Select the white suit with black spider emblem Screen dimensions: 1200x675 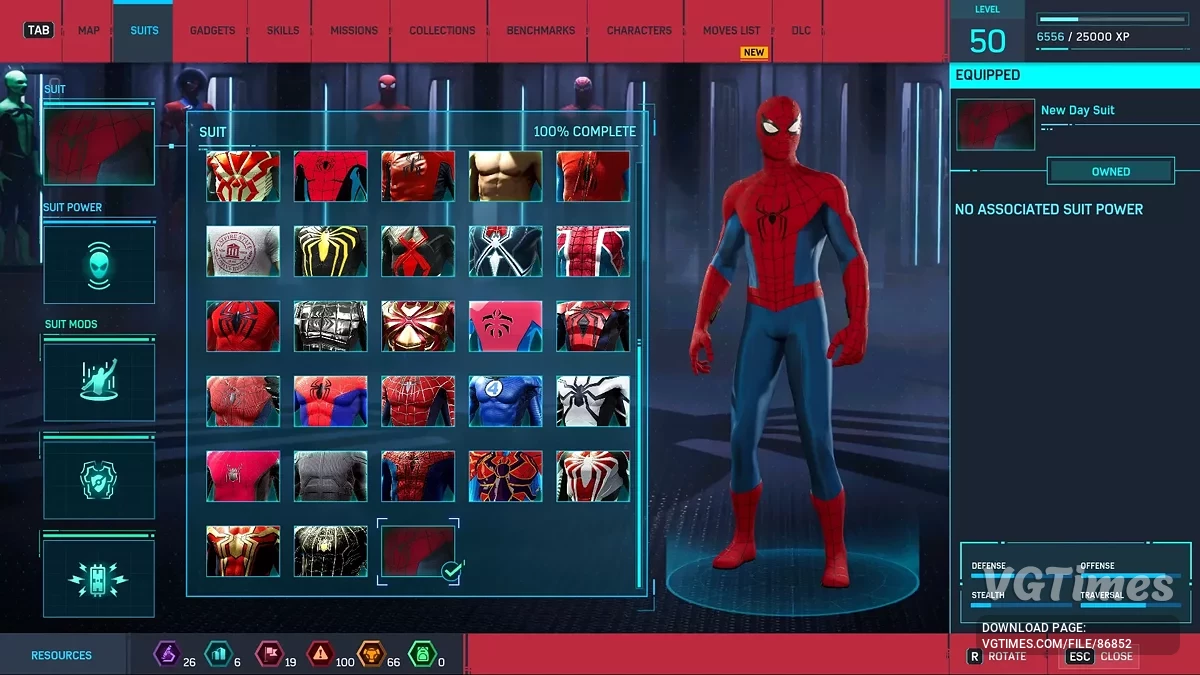tap(593, 401)
